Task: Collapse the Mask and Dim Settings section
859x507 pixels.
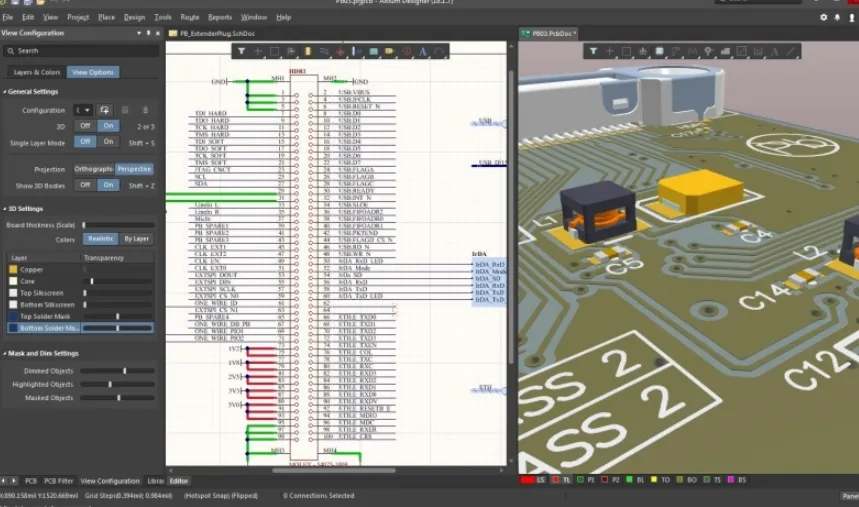Action: pyautogui.click(x=5, y=354)
